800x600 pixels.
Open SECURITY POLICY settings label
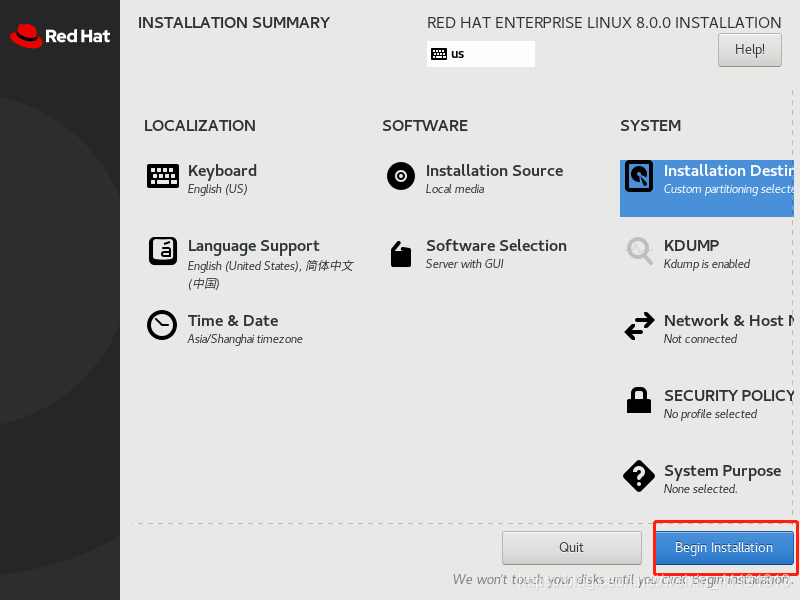(x=729, y=395)
